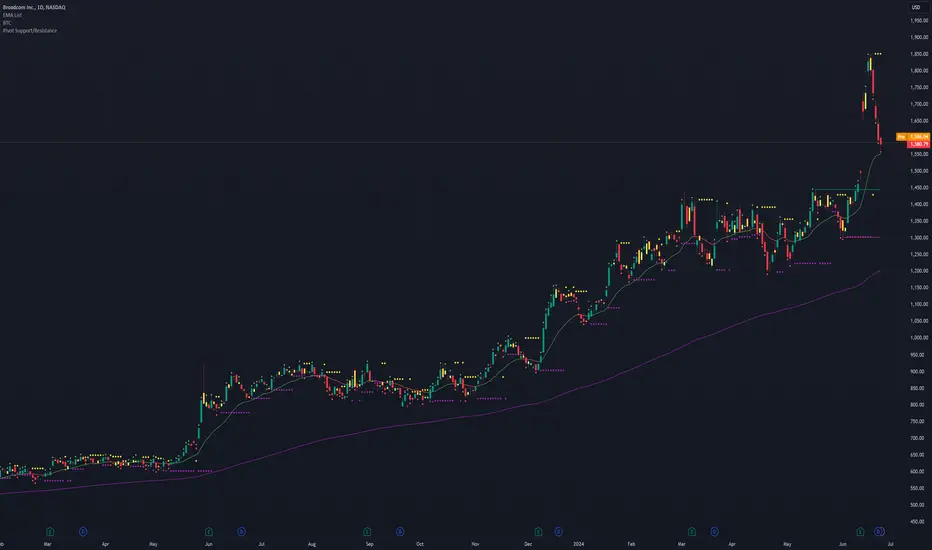The image size is (932, 550).
Task: Click the Broadcom Inc., 1D, NASDAQ symbol title
Action: click(34, 7)
